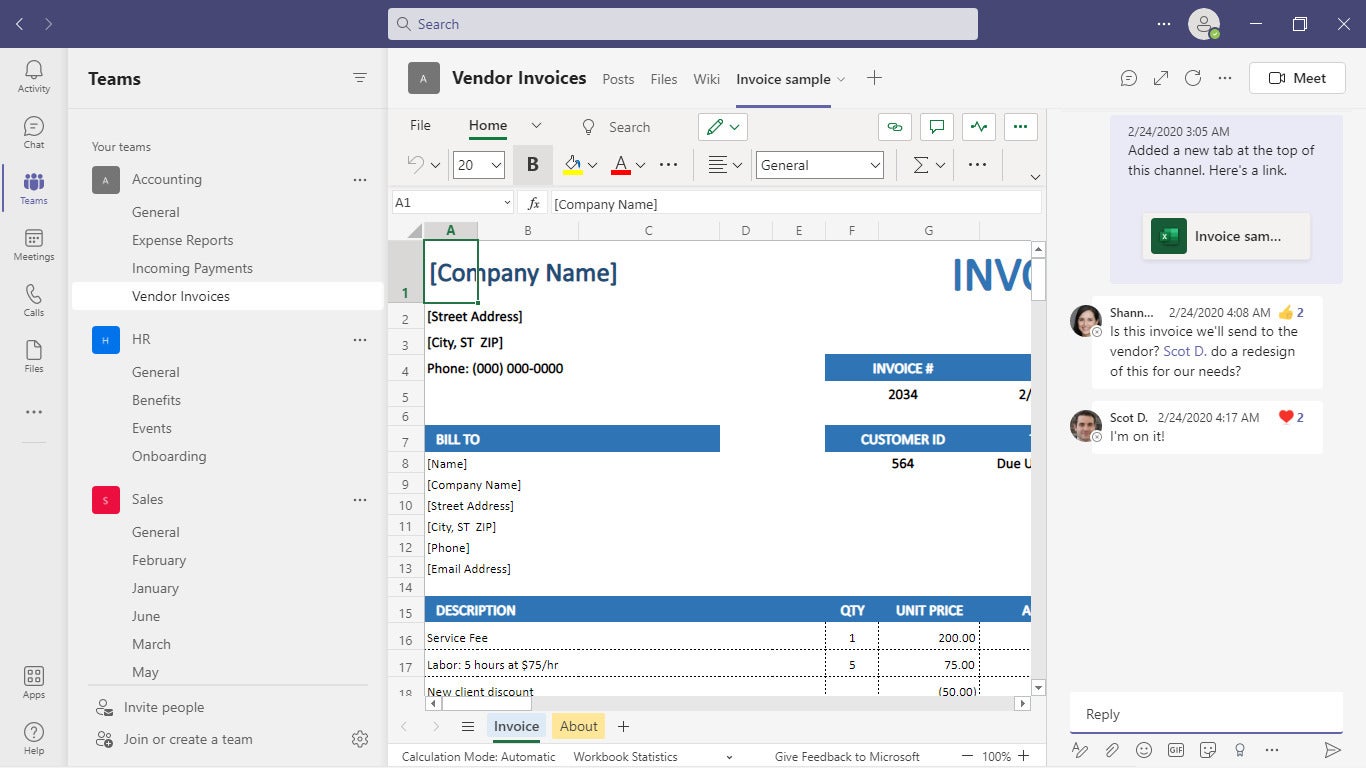Click AutoSum sigma icon

[x=921, y=165]
